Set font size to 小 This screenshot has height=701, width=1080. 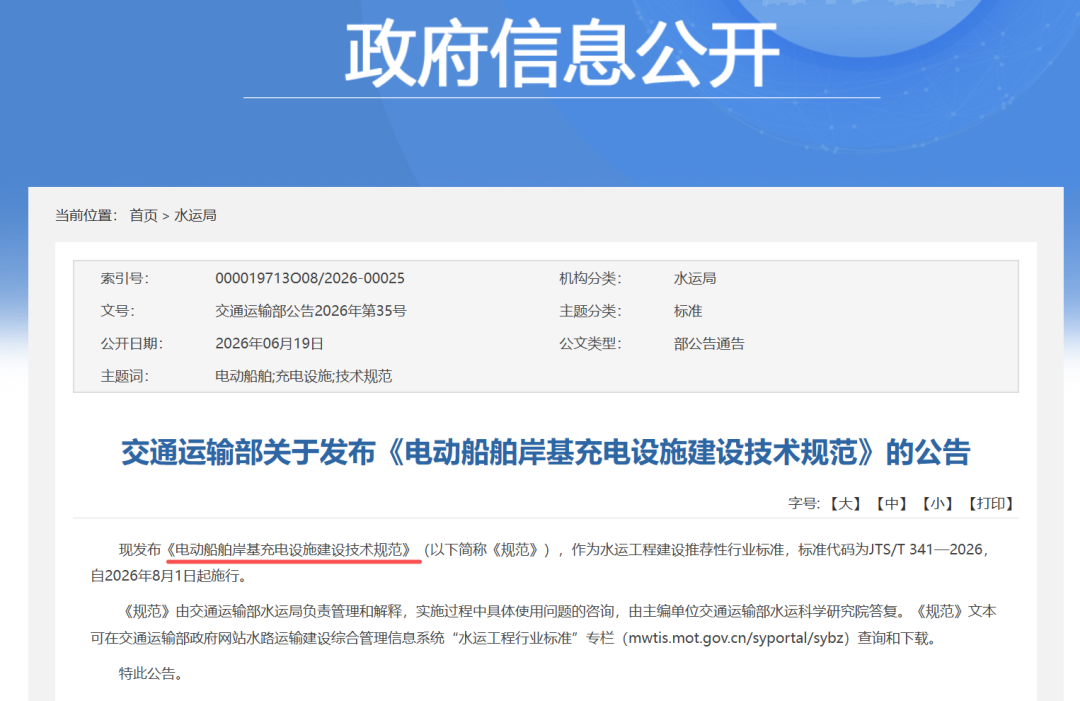pos(937,503)
